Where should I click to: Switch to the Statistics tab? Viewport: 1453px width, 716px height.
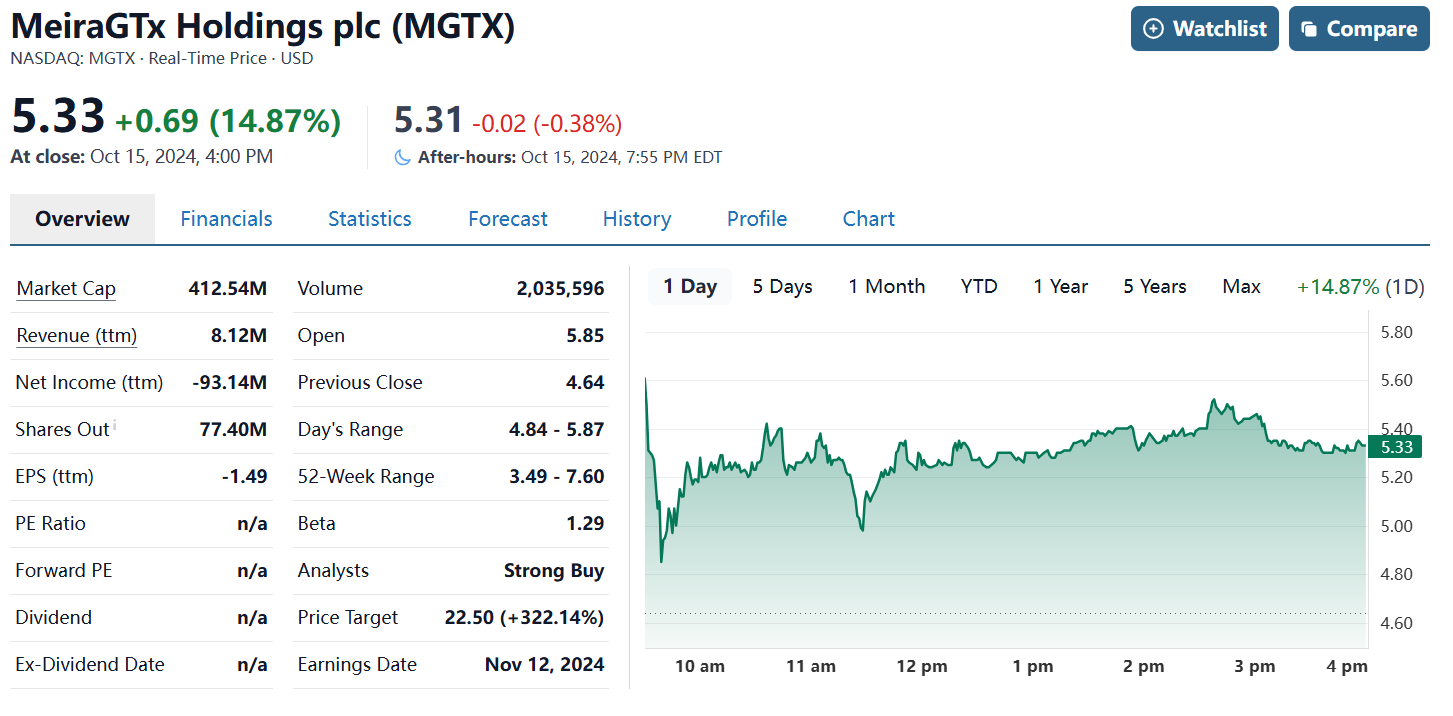point(369,219)
